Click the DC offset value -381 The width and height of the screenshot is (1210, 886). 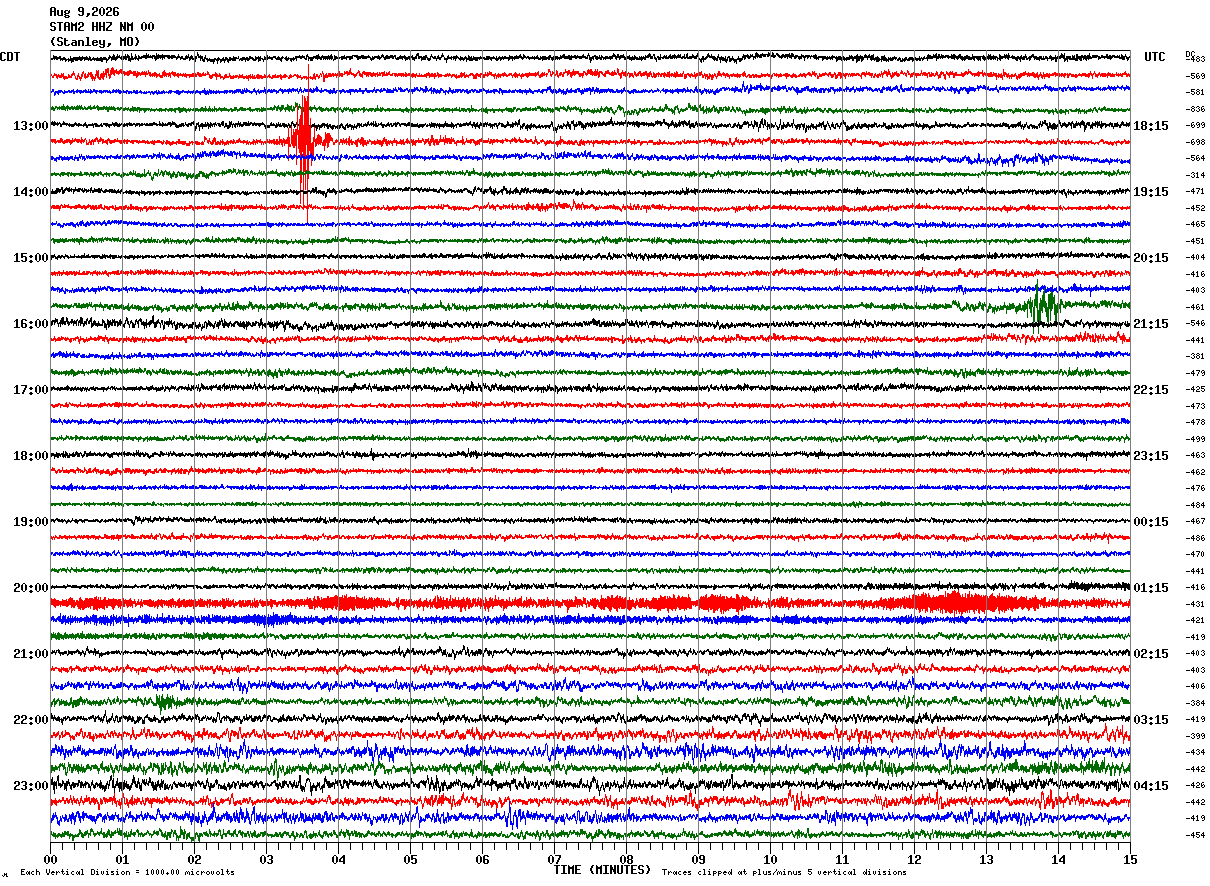[x=1195, y=356]
